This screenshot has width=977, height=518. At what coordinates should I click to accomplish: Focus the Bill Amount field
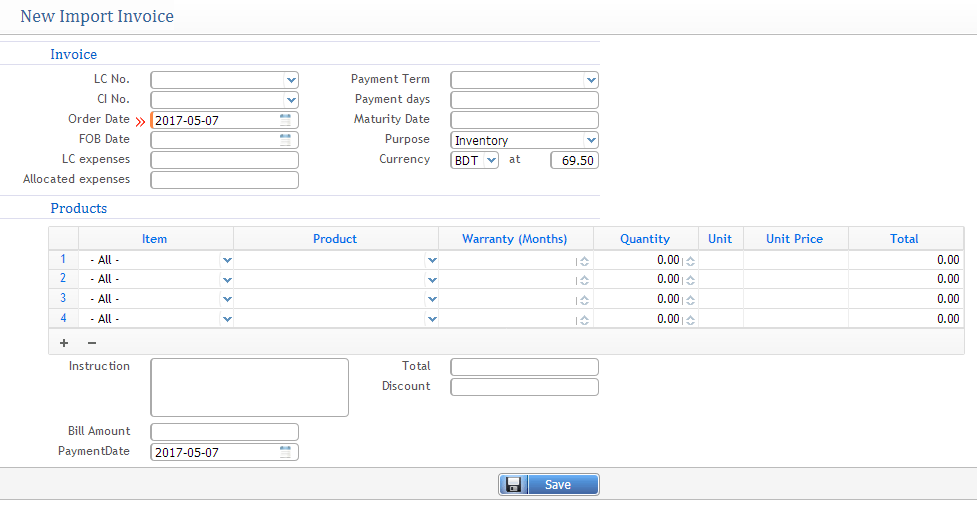pos(224,431)
